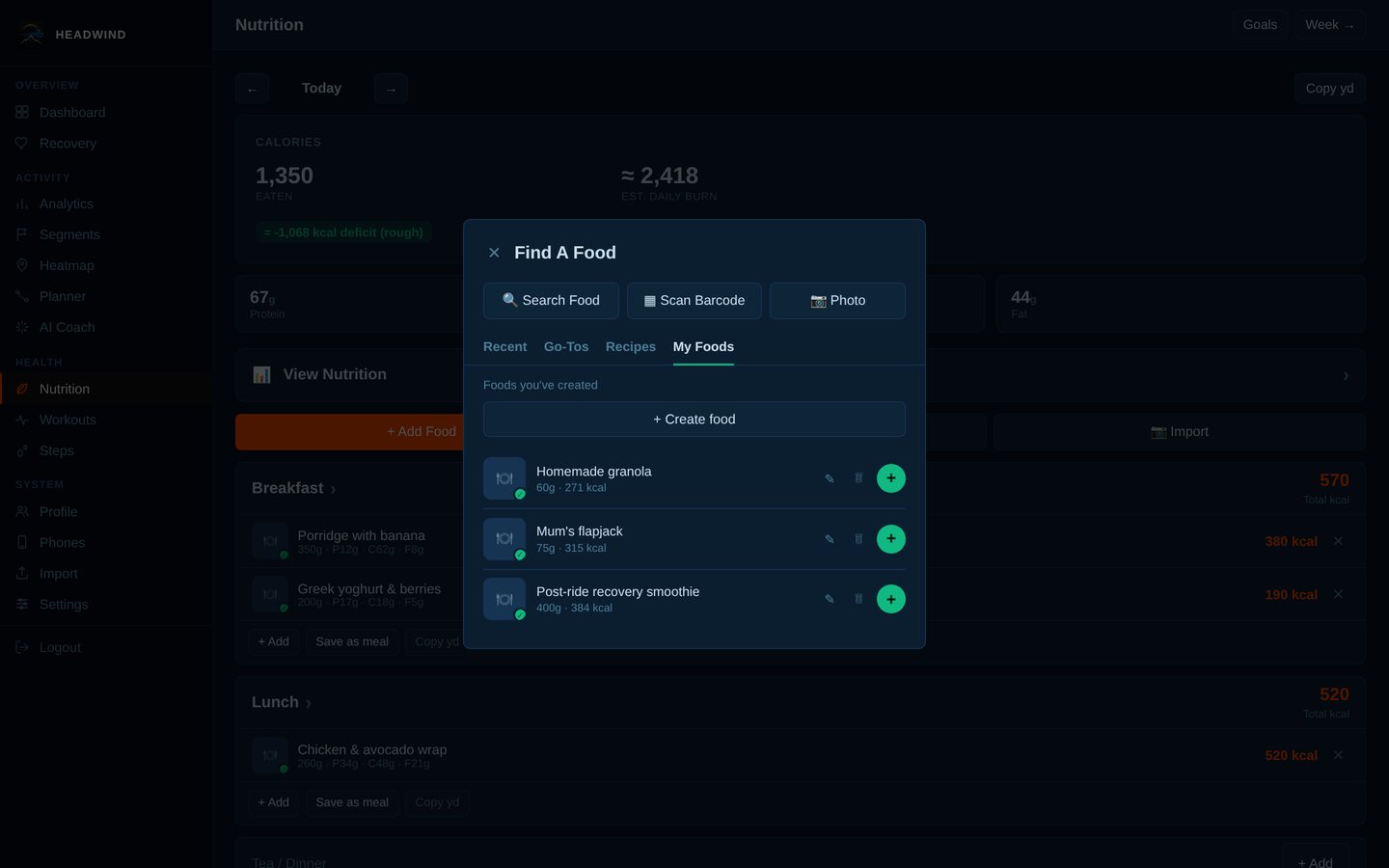Viewport: 1389px width, 868px height.
Task: Select the My Foods tab
Action: 703,347
